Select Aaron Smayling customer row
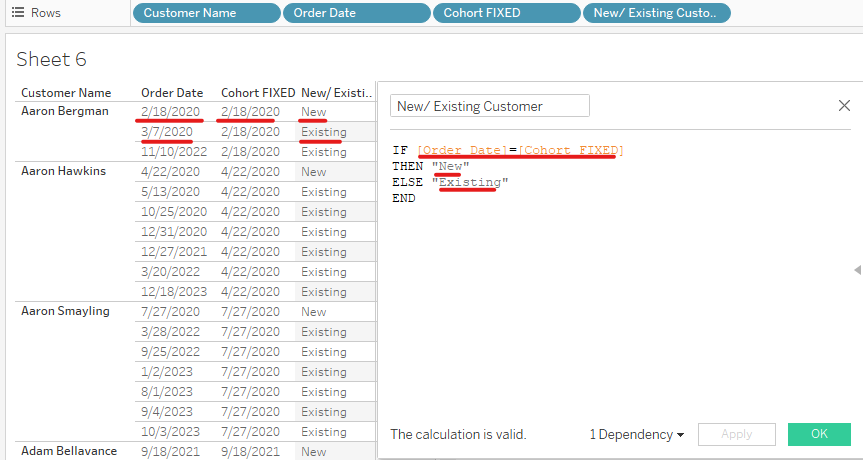Screen dimensions: 863x460 (x=65, y=311)
